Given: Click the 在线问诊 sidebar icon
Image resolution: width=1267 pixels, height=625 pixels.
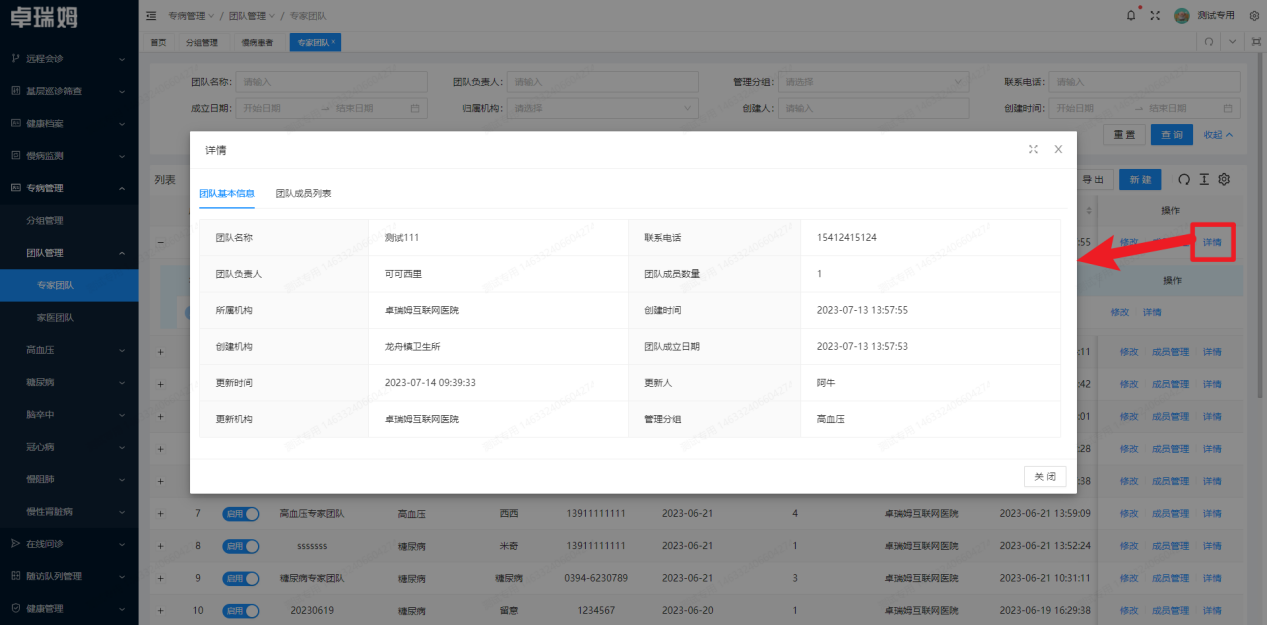Looking at the screenshot, I should tap(15, 543).
